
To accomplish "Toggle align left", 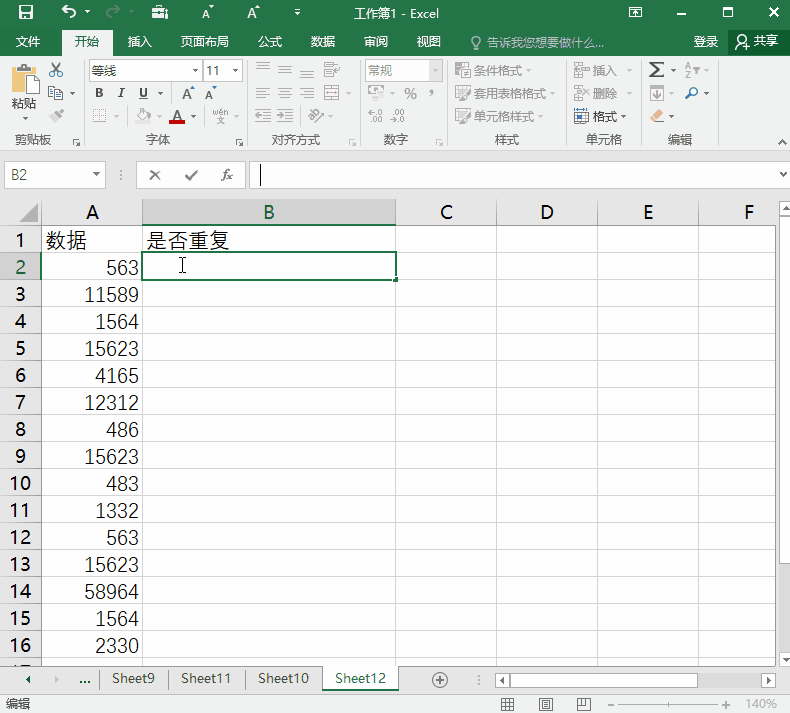I will click(263, 93).
